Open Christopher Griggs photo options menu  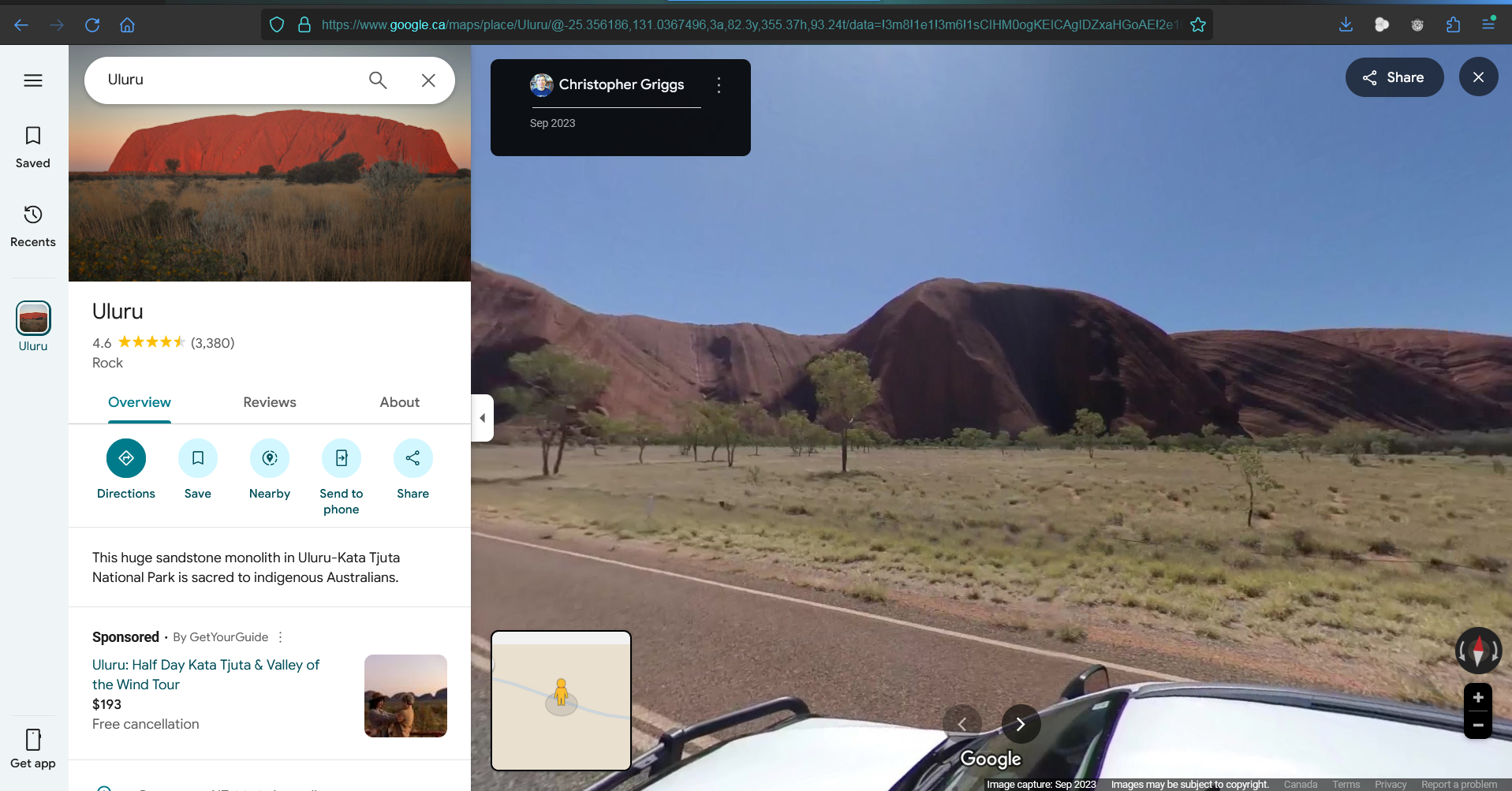pos(719,85)
